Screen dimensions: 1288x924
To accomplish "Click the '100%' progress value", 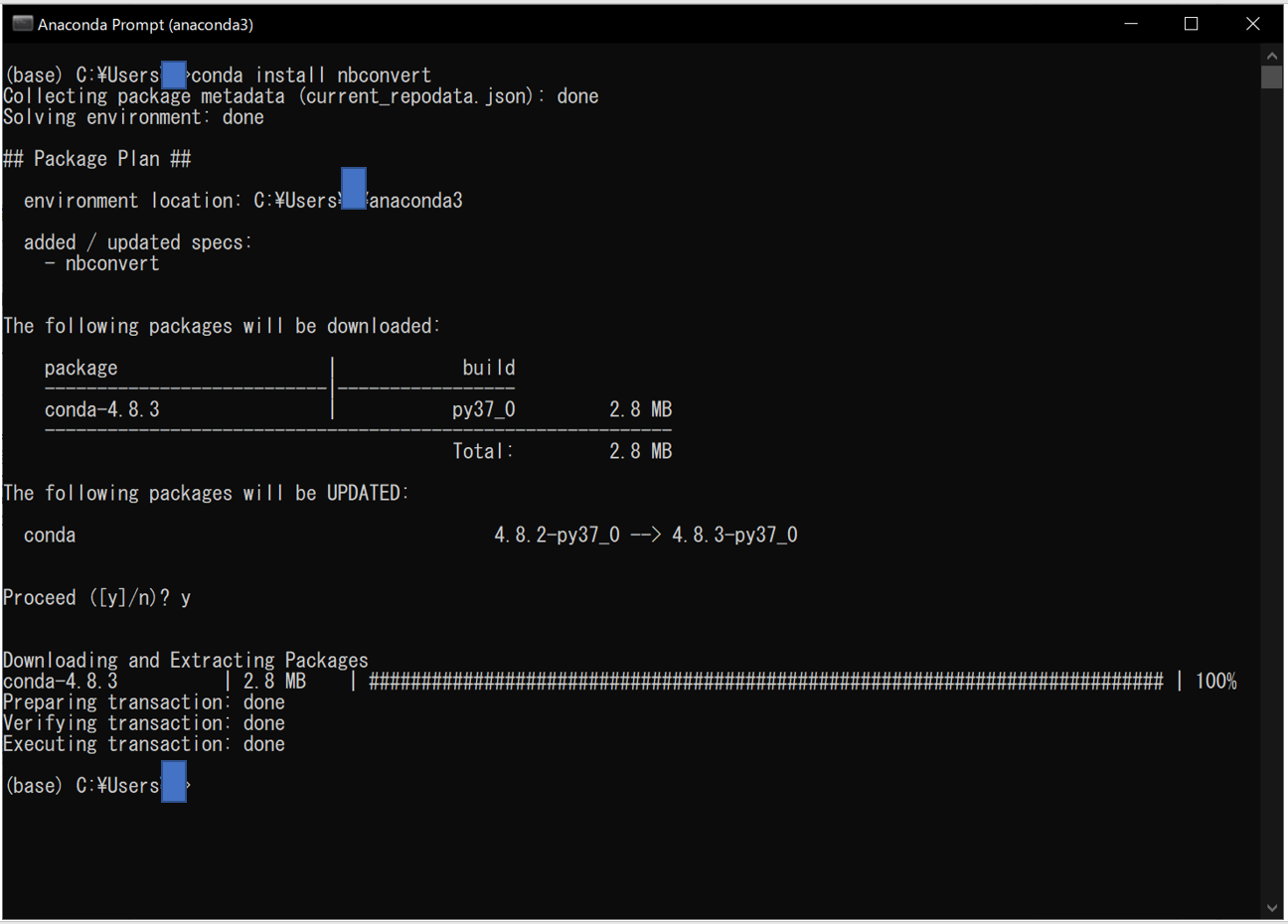I will (x=1216, y=682).
